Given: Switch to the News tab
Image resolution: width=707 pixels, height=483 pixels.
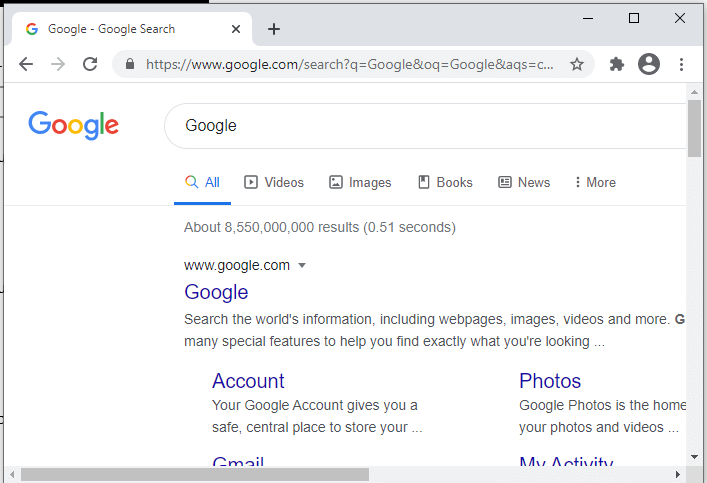Looking at the screenshot, I should click(x=524, y=183).
